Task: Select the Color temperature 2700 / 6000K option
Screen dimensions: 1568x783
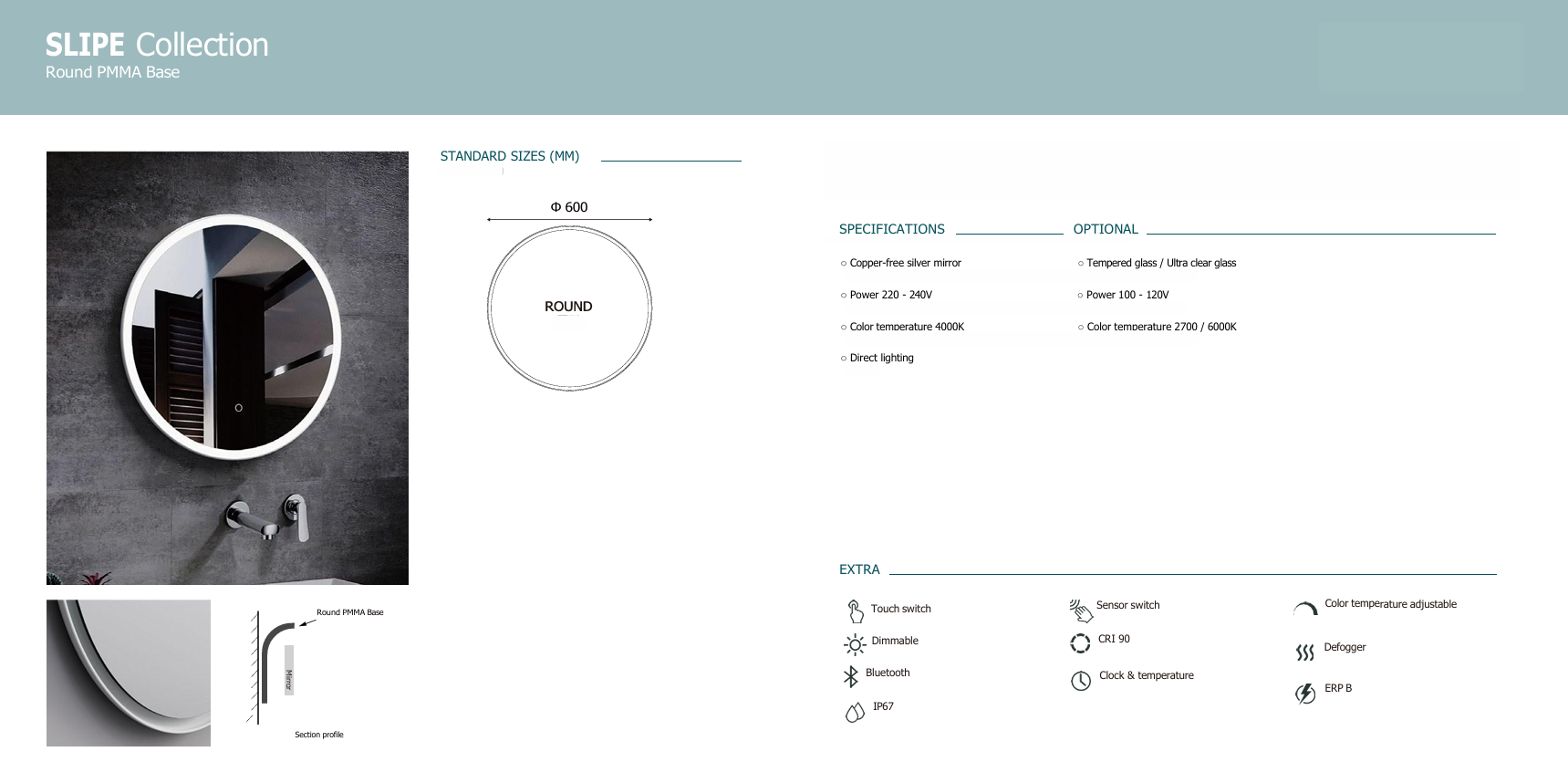Action: [x=1157, y=327]
